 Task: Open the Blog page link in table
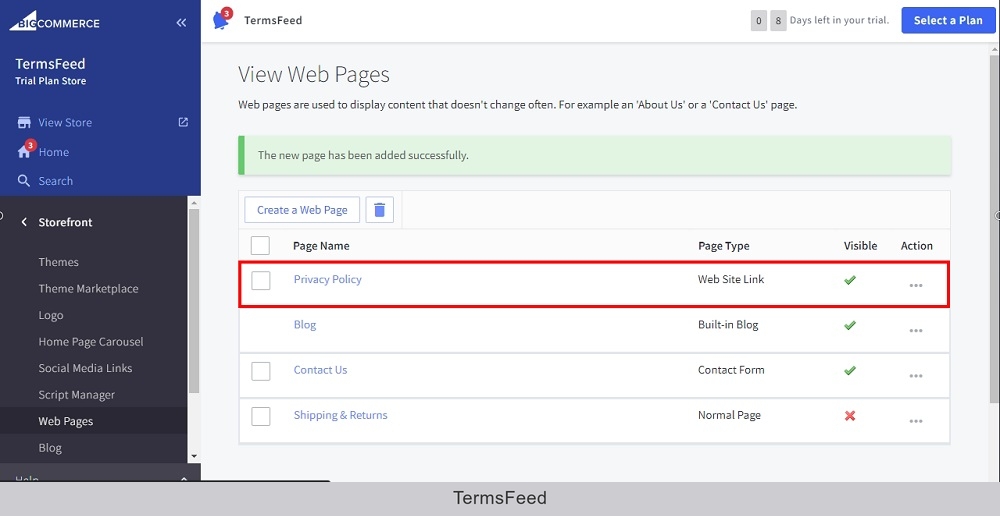click(305, 325)
